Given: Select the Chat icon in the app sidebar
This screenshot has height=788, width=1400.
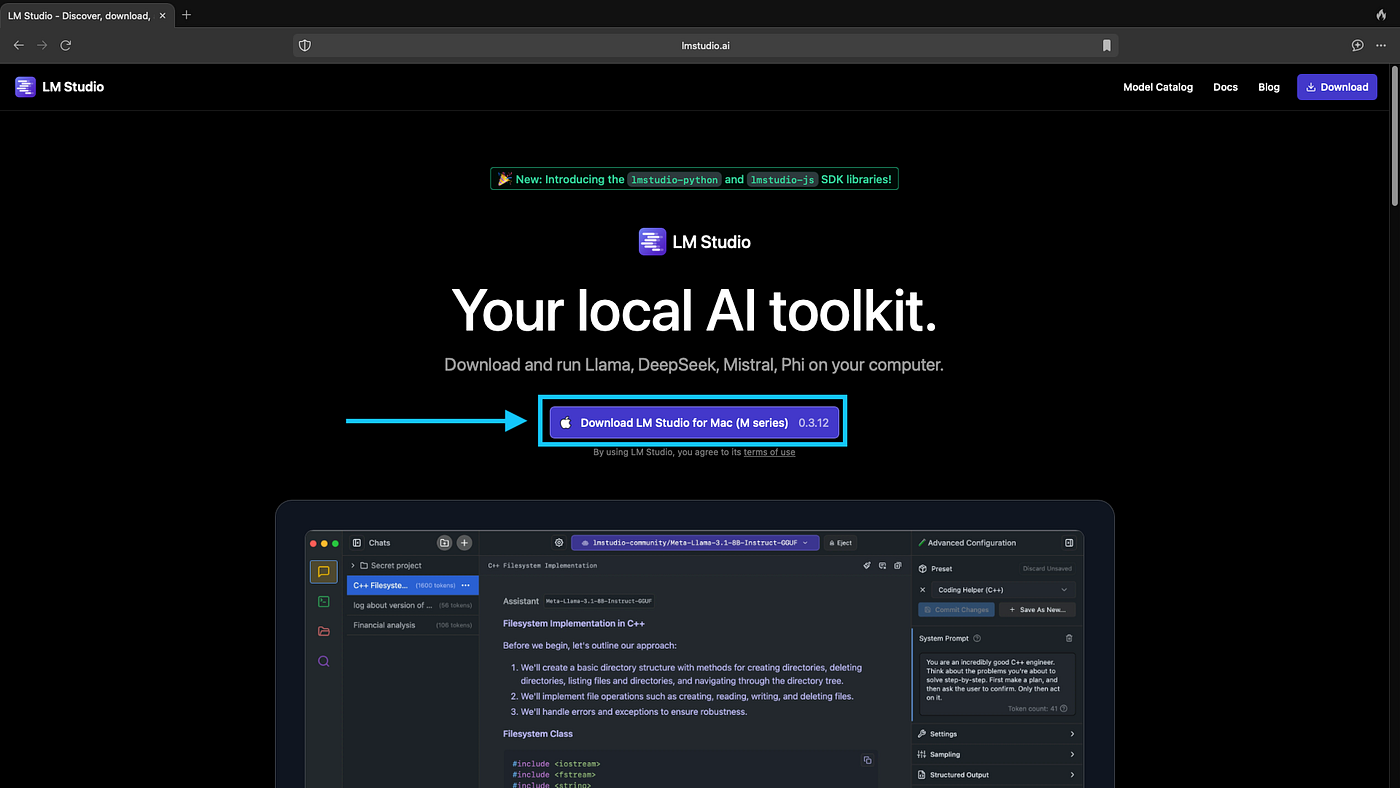Looking at the screenshot, I should tap(323, 572).
